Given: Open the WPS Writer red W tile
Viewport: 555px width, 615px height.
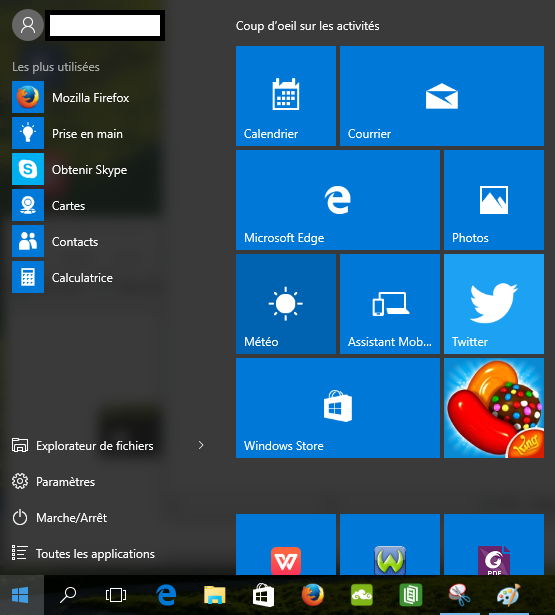Looking at the screenshot, I should [286, 545].
